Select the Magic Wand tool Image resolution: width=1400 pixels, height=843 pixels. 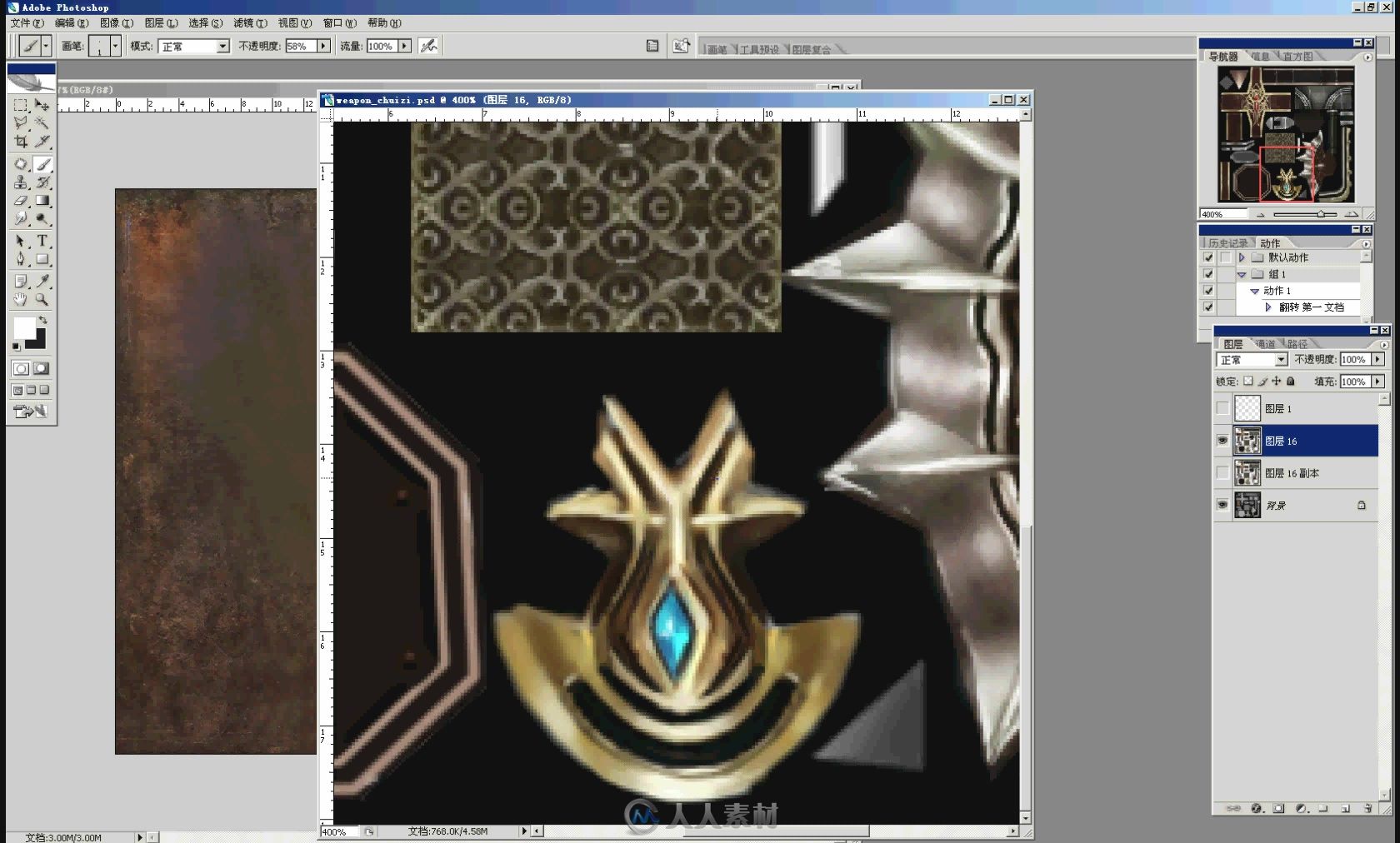(42, 123)
